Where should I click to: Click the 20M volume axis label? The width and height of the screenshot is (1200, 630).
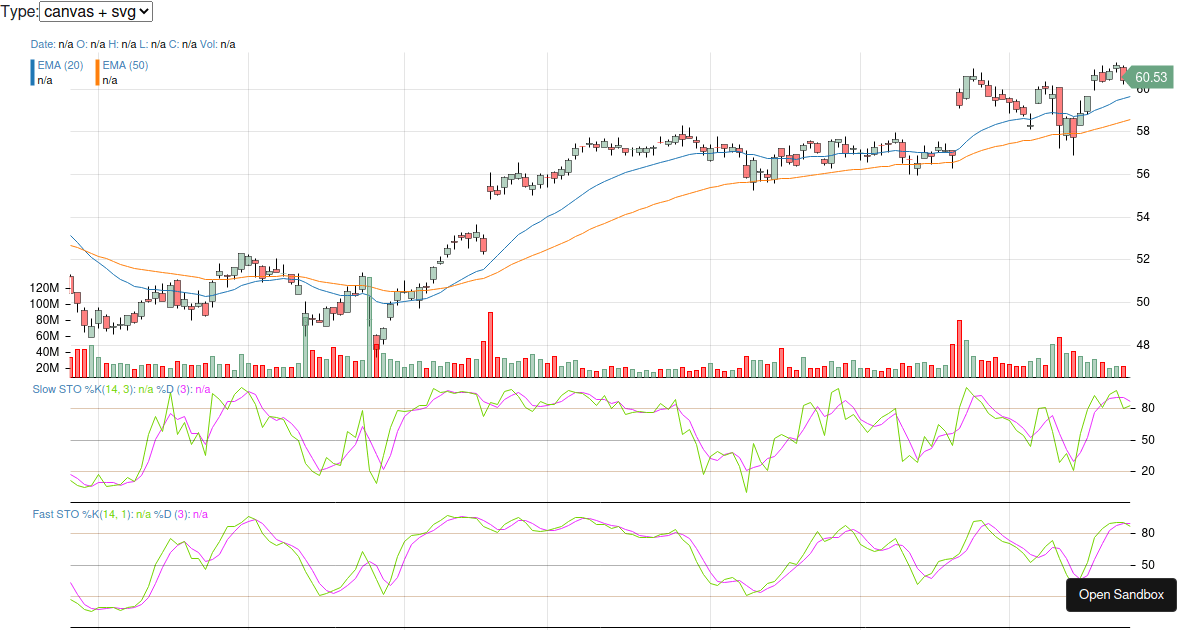tap(47, 368)
